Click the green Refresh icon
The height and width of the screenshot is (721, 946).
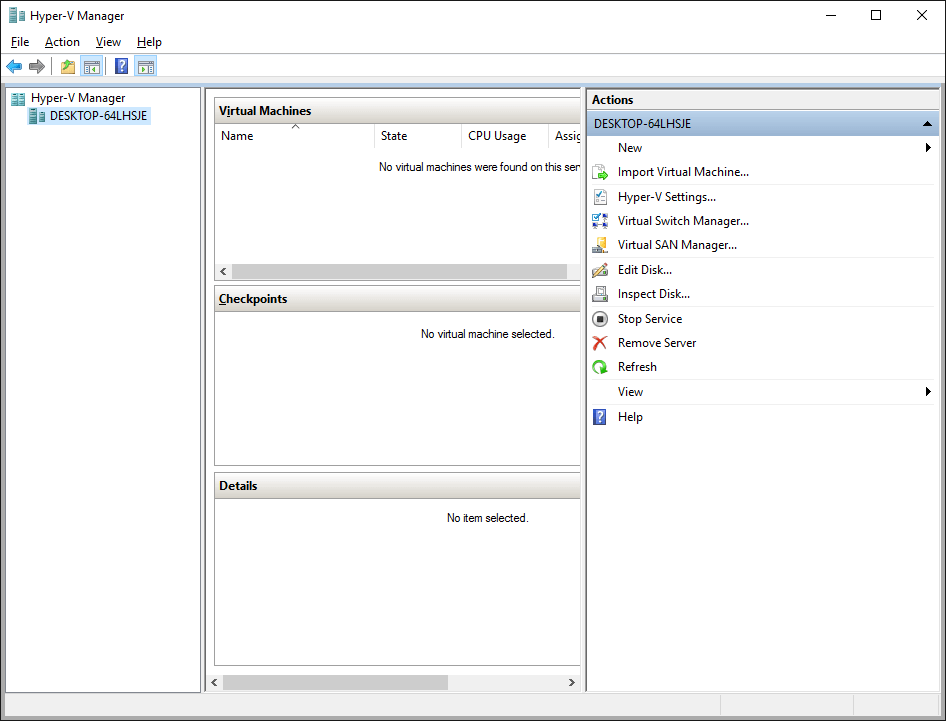point(600,367)
